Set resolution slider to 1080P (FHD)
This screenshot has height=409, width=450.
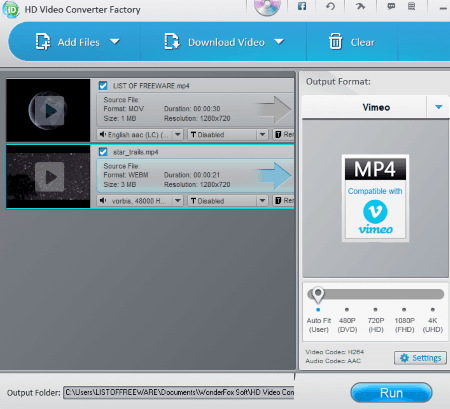pos(404,310)
